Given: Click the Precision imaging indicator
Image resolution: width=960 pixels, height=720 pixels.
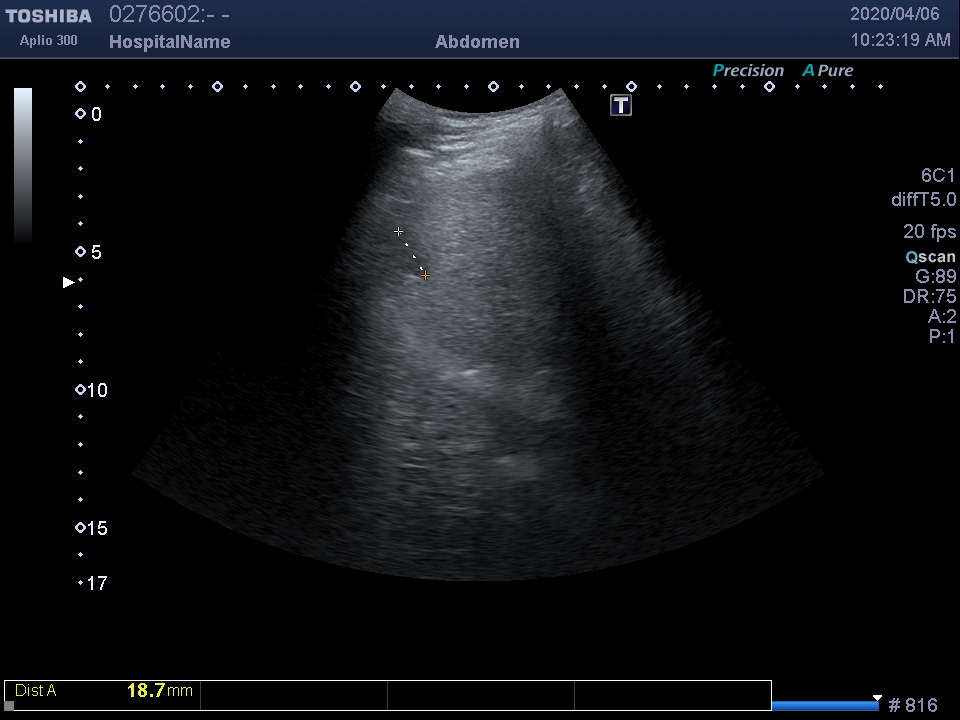Looking at the screenshot, I should (x=748, y=70).
